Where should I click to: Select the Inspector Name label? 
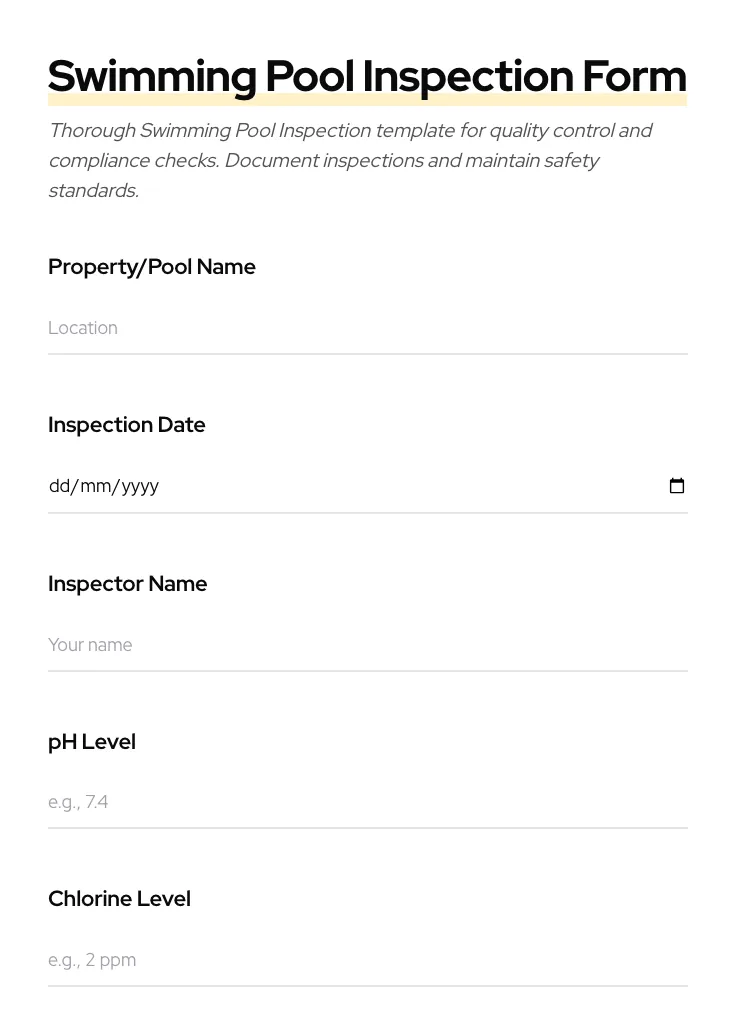128,583
